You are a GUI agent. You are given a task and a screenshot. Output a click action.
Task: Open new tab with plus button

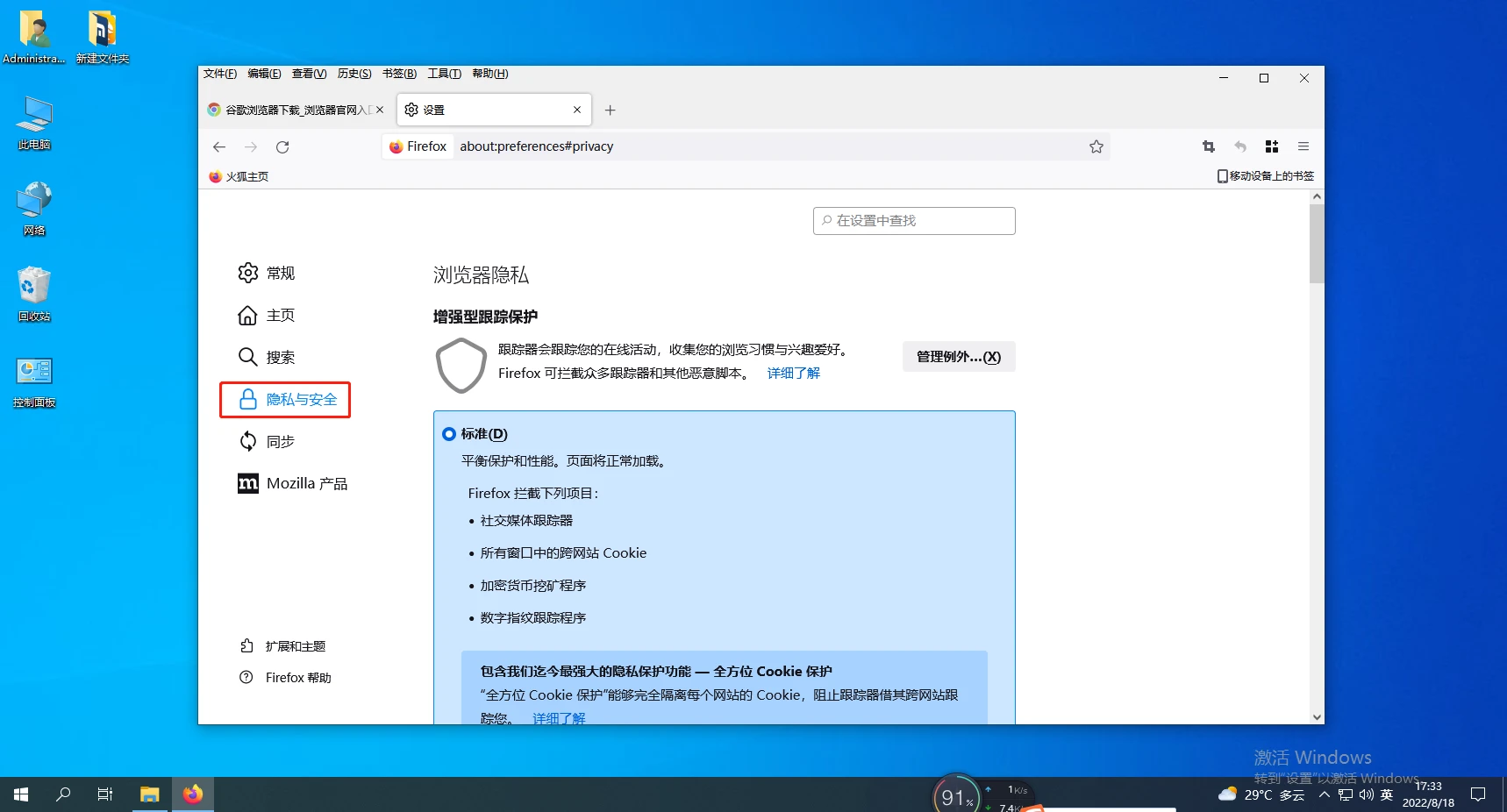click(611, 110)
